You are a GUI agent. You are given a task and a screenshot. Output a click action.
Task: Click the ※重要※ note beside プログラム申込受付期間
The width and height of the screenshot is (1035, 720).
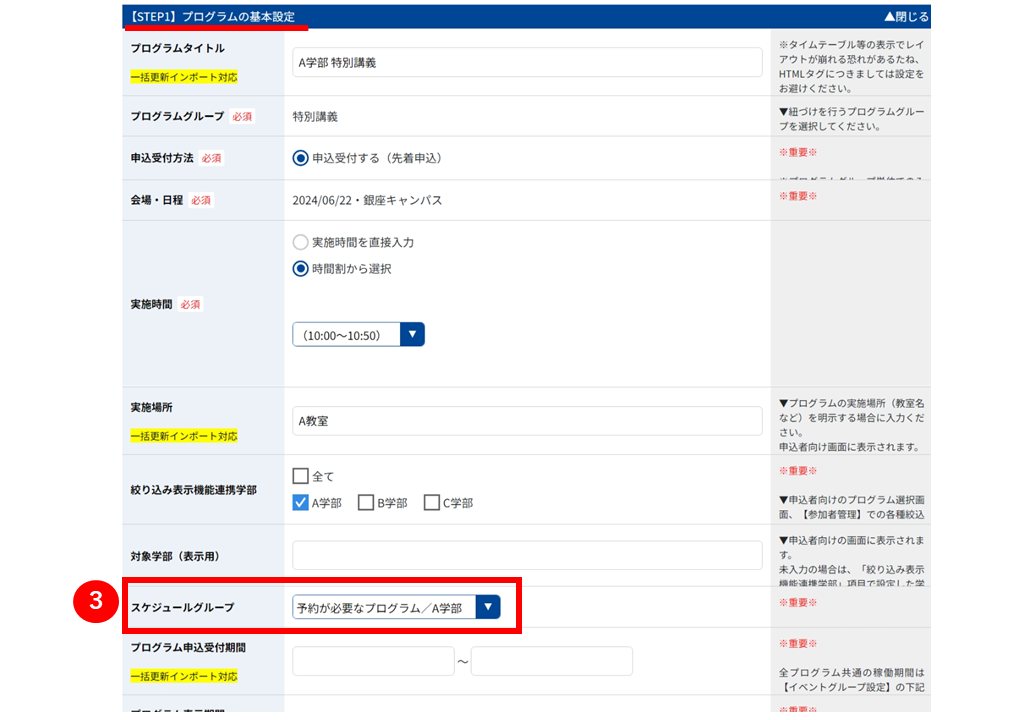tap(797, 643)
